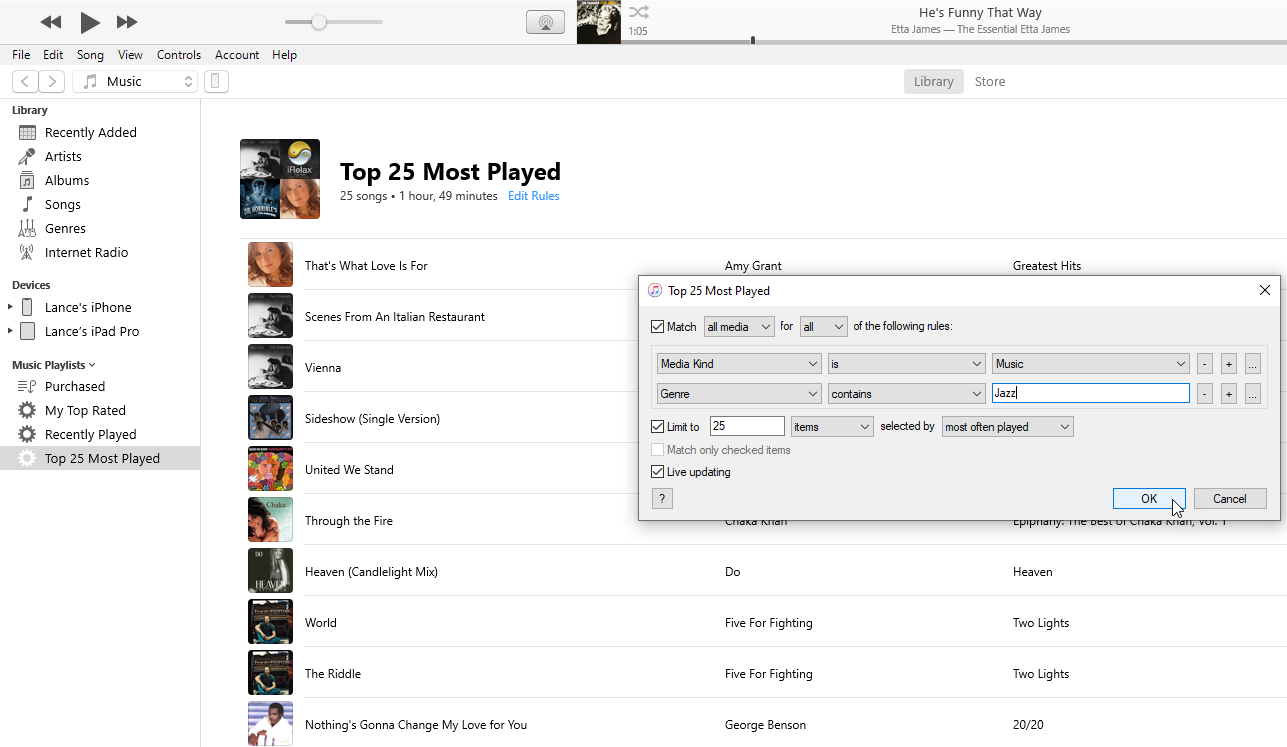Open the AirPlay output icon
Image resolution: width=1287 pixels, height=747 pixels.
545,22
